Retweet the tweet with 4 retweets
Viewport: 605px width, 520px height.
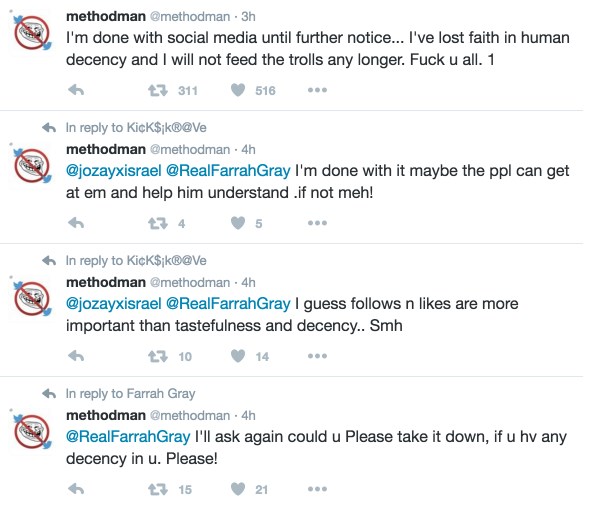tap(158, 223)
